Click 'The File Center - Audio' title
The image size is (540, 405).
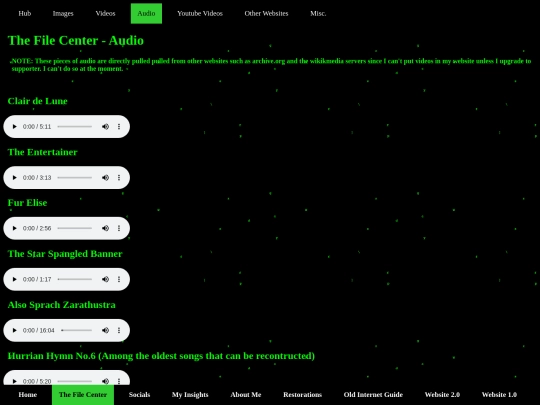pos(76,41)
